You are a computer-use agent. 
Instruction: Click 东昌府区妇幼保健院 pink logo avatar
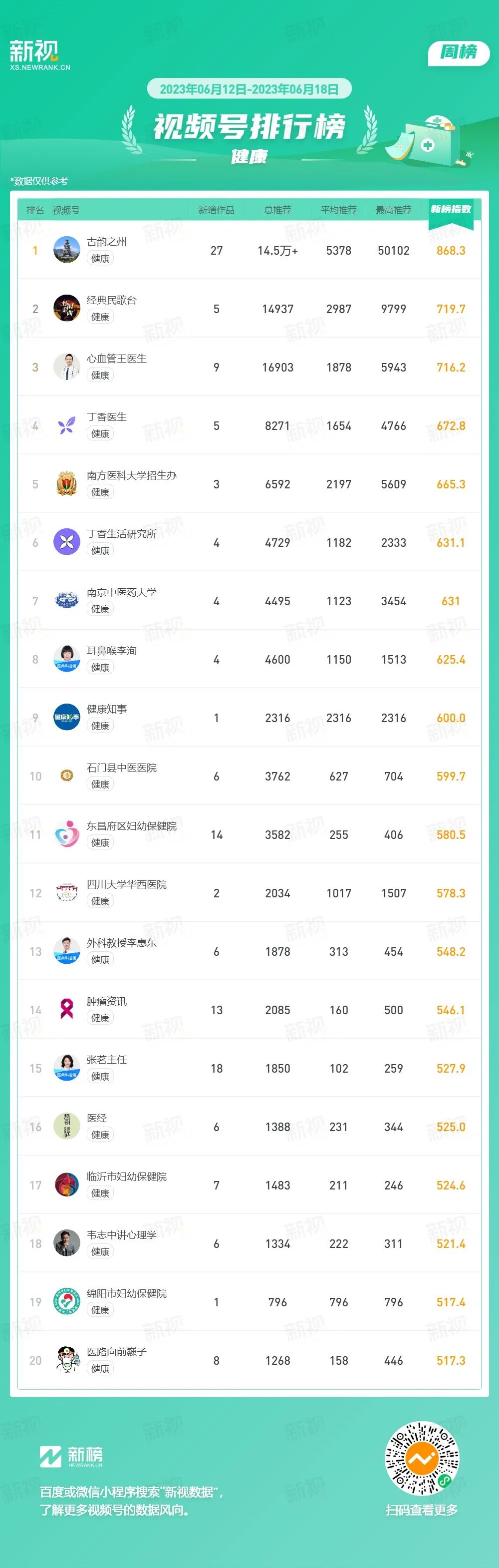point(67,834)
